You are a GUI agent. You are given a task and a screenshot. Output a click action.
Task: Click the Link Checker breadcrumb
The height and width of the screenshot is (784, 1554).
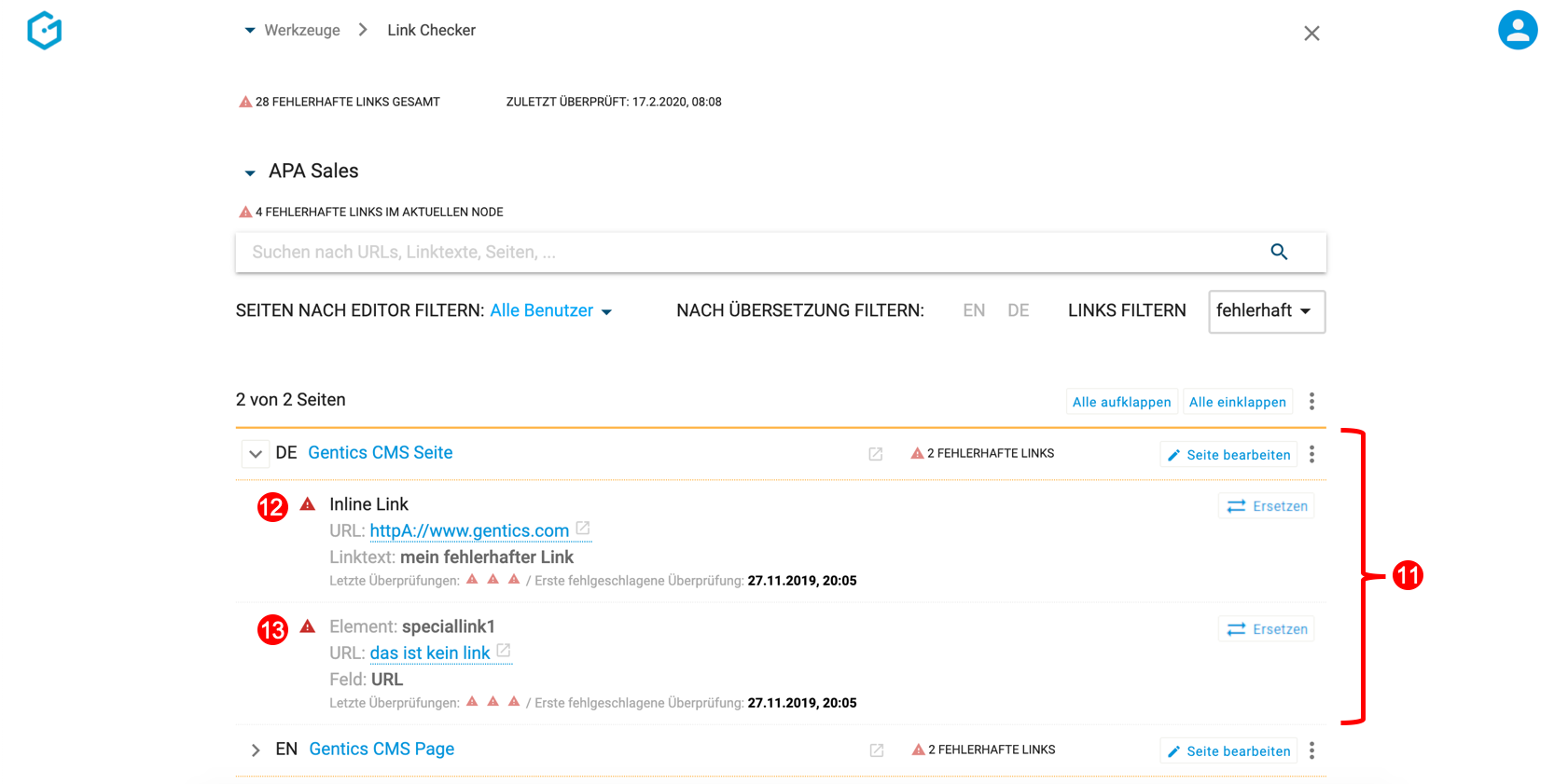pyautogui.click(x=431, y=30)
